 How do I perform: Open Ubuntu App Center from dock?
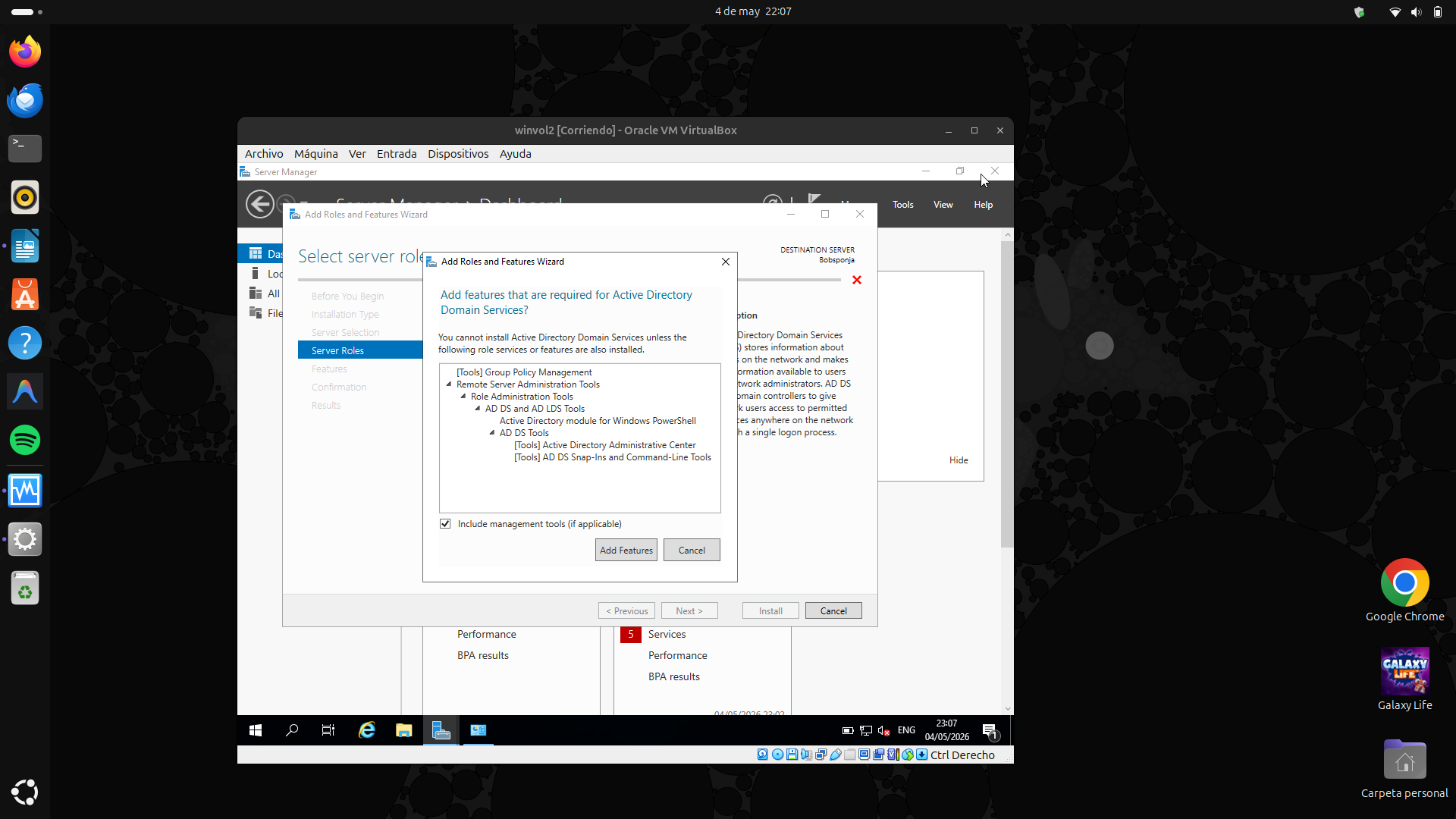pos(25,294)
